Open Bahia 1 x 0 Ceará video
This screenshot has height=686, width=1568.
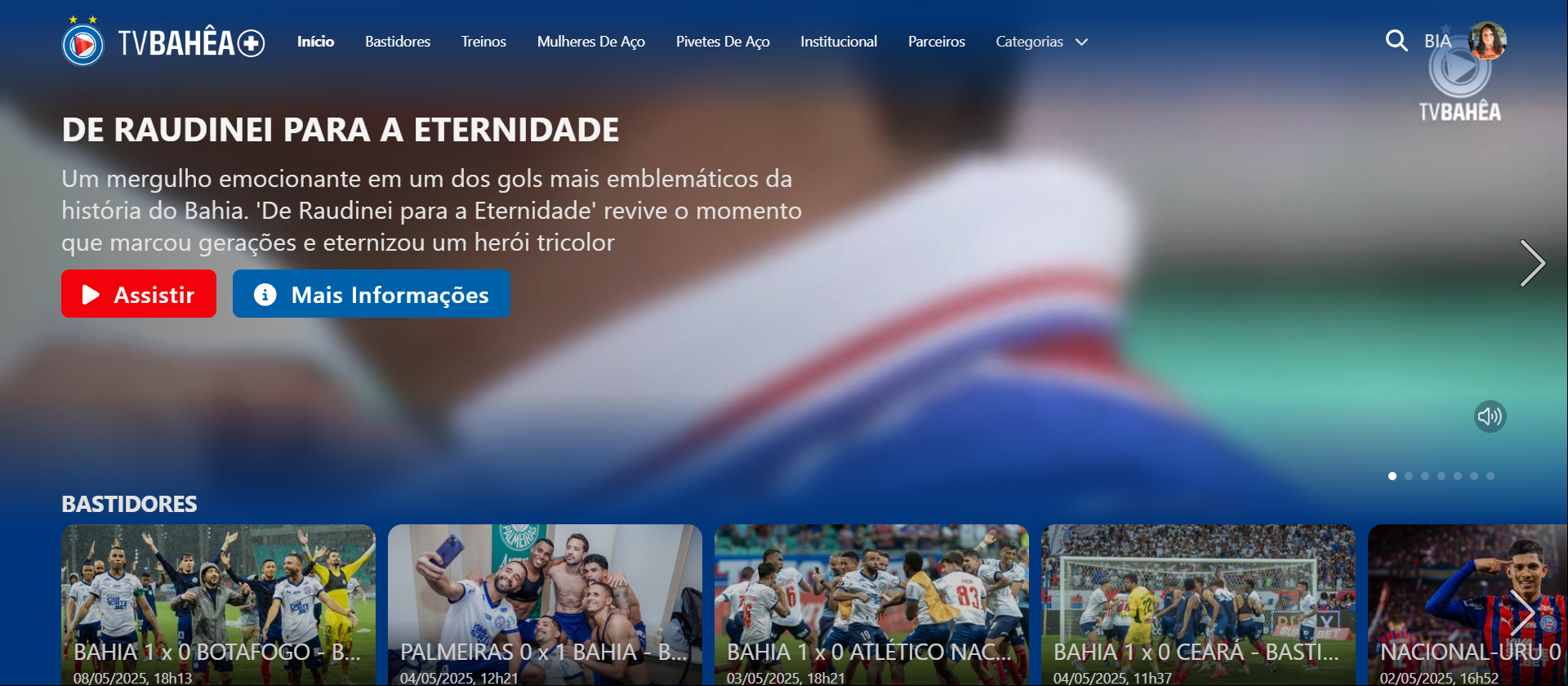[1198, 604]
